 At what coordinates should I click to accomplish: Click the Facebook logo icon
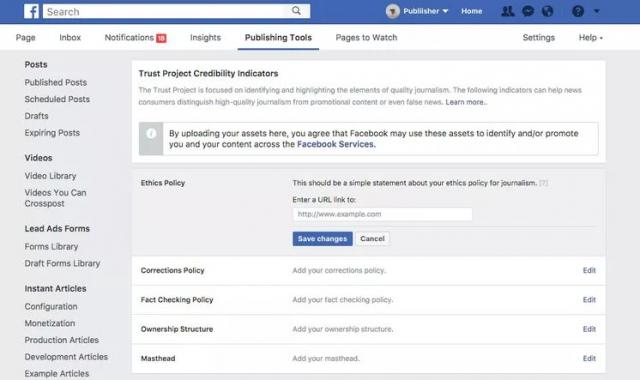click(x=31, y=11)
